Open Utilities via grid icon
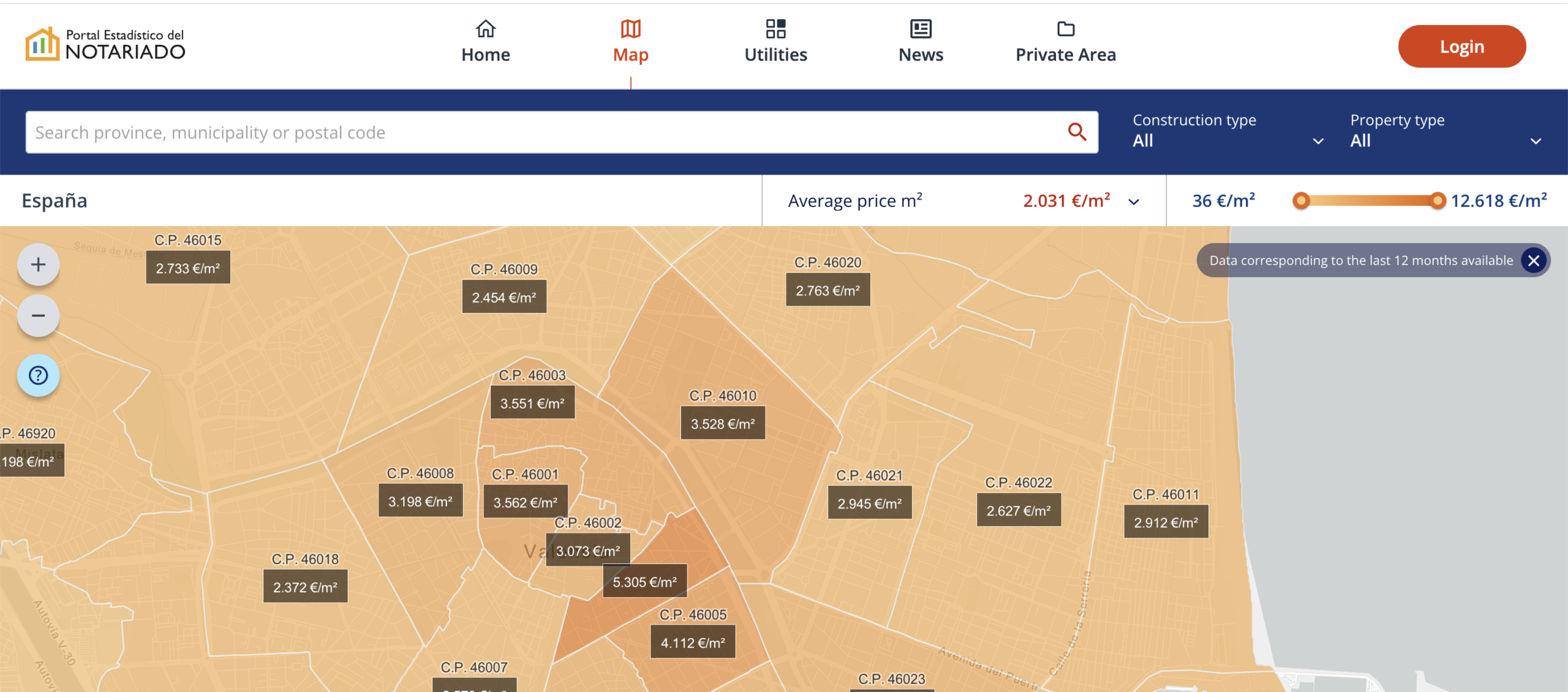This screenshot has width=1568, height=692. tap(775, 29)
